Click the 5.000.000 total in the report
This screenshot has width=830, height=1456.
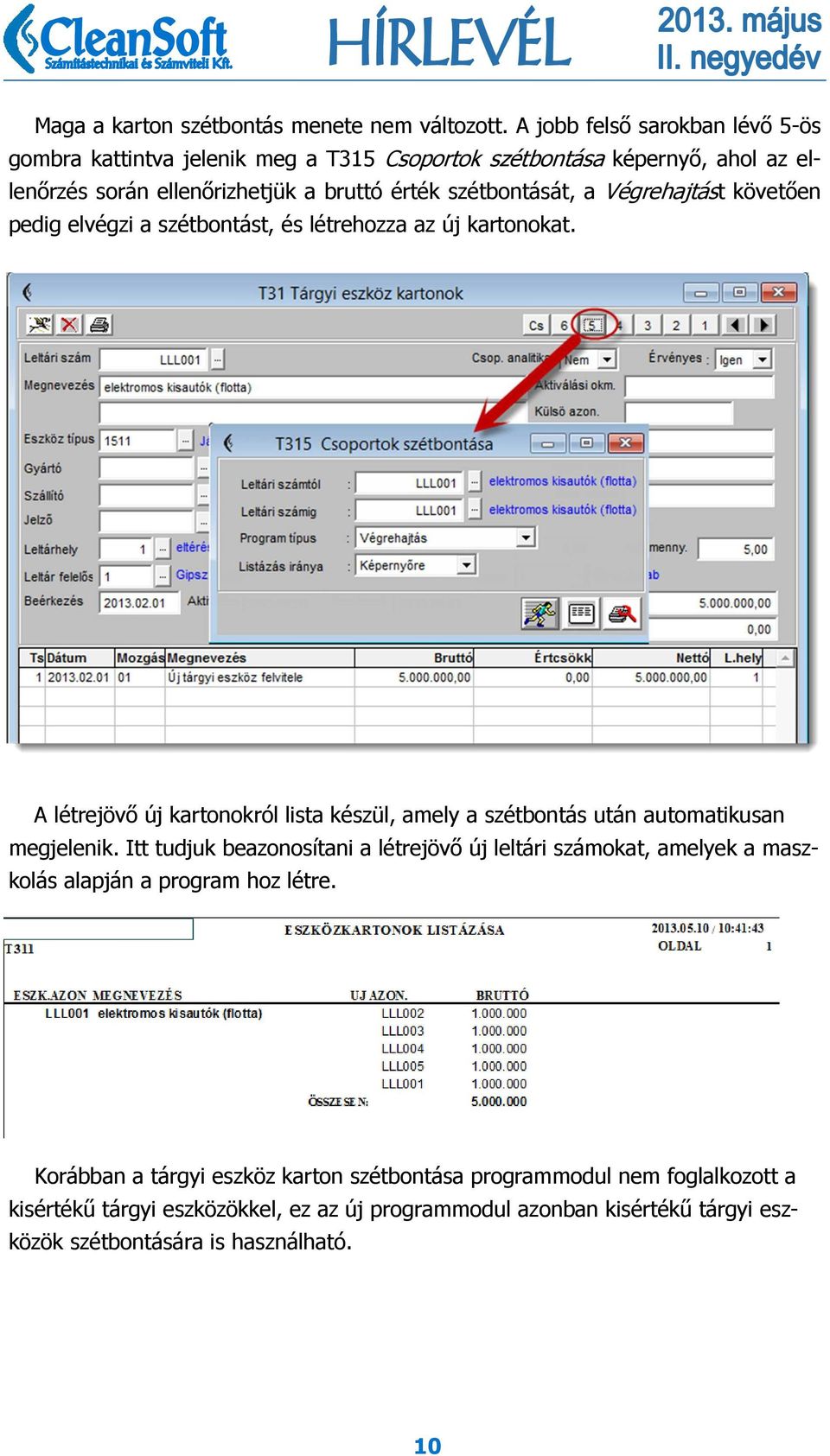tap(499, 1102)
